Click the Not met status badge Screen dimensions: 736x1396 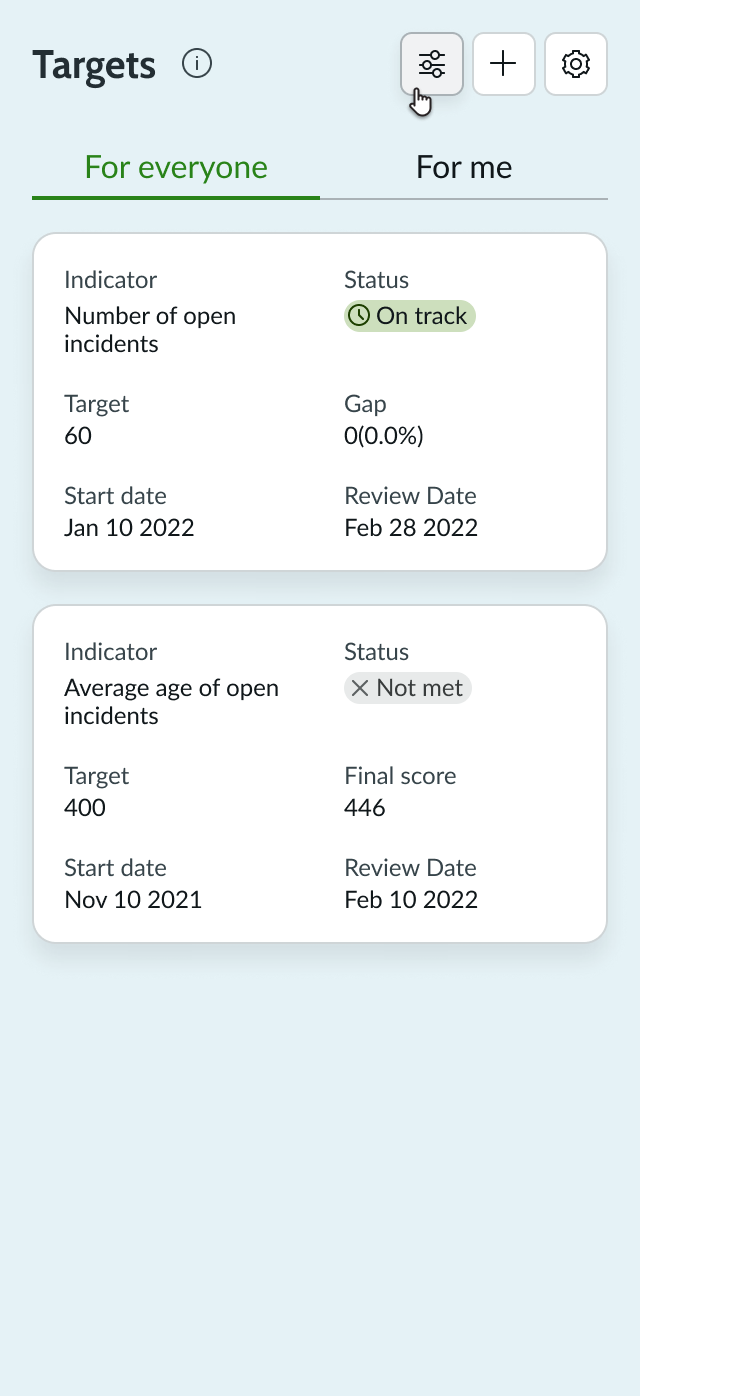(x=407, y=688)
